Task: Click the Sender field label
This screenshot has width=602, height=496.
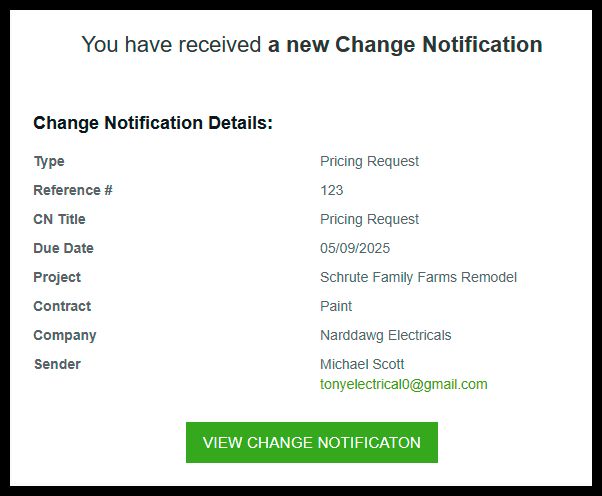Action: coord(58,364)
